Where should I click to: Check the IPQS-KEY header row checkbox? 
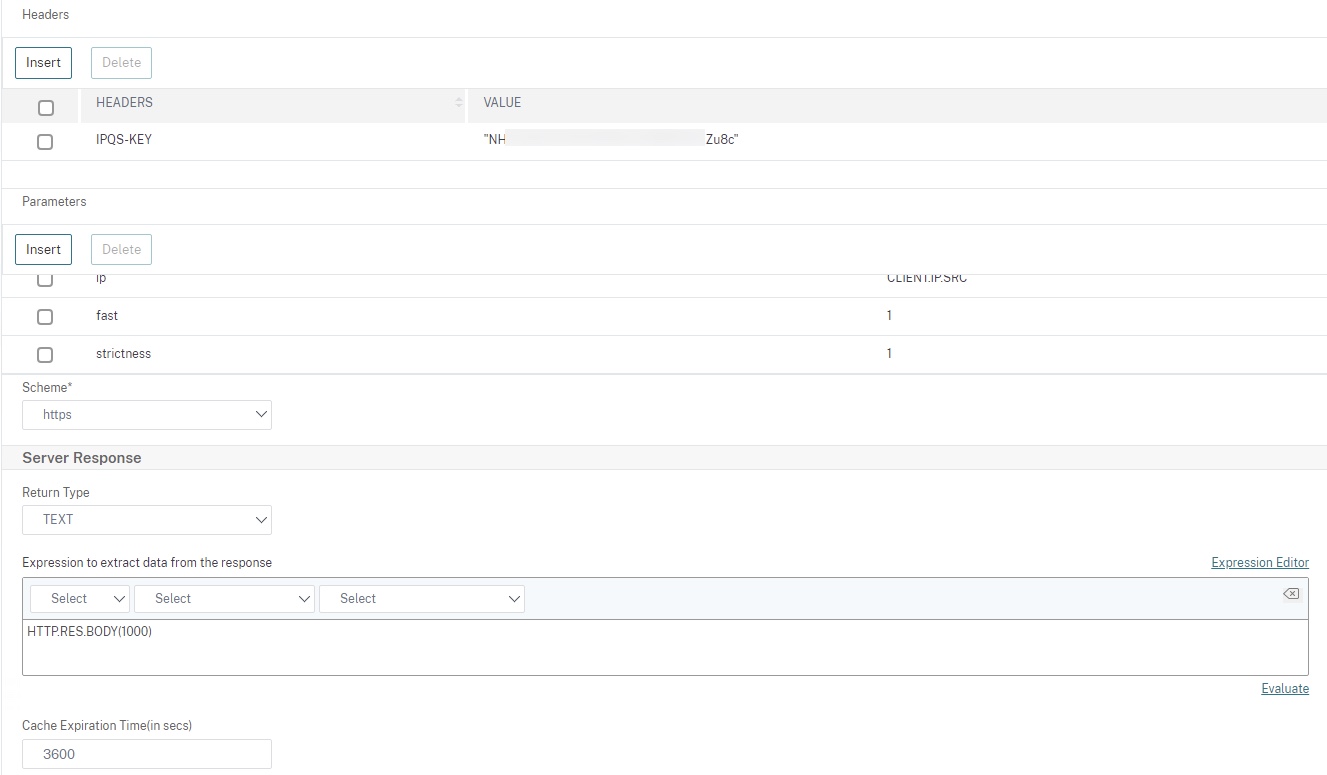tap(45, 142)
